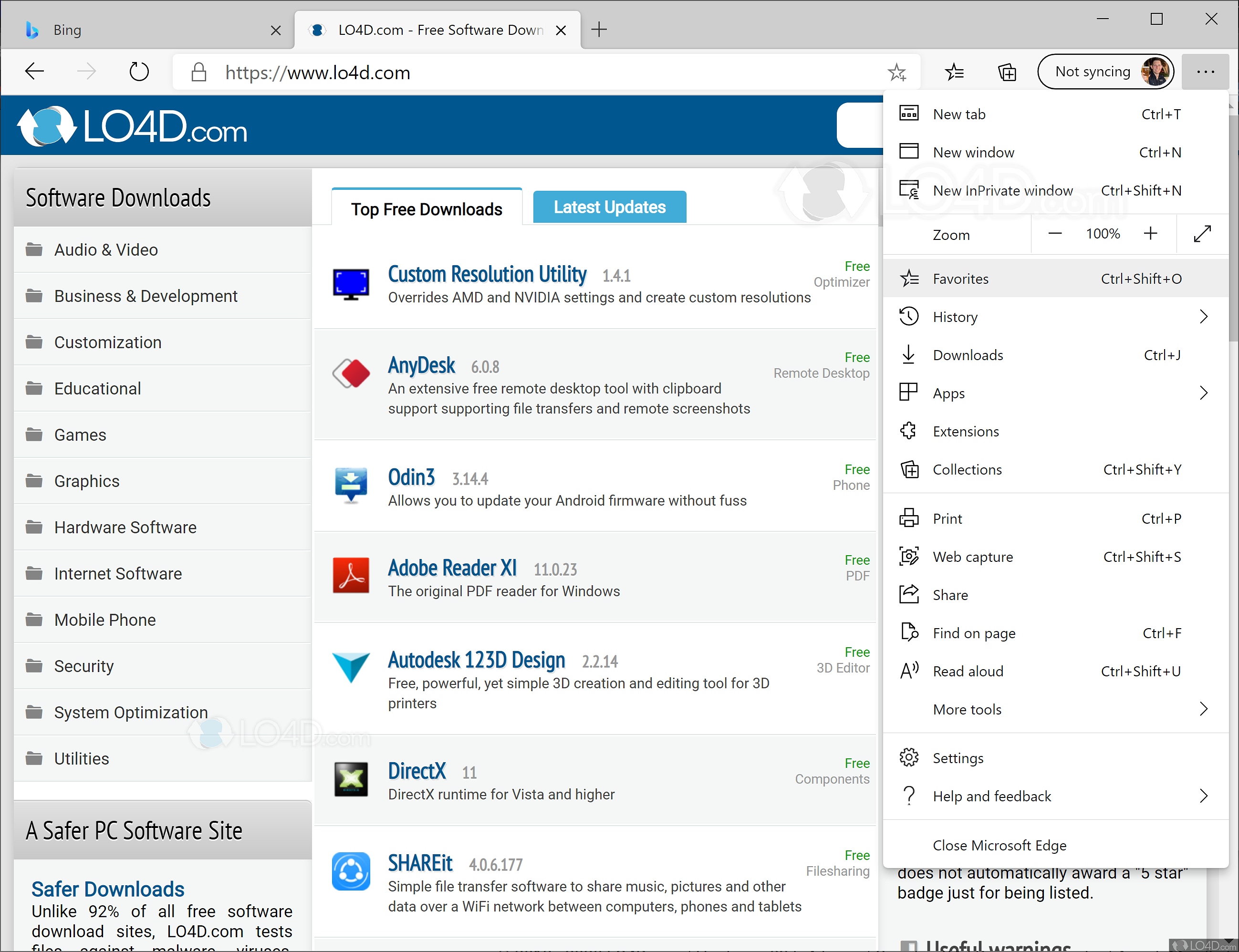Click the lock icon in the address bar
This screenshot has height=952, width=1239.
pos(198,72)
